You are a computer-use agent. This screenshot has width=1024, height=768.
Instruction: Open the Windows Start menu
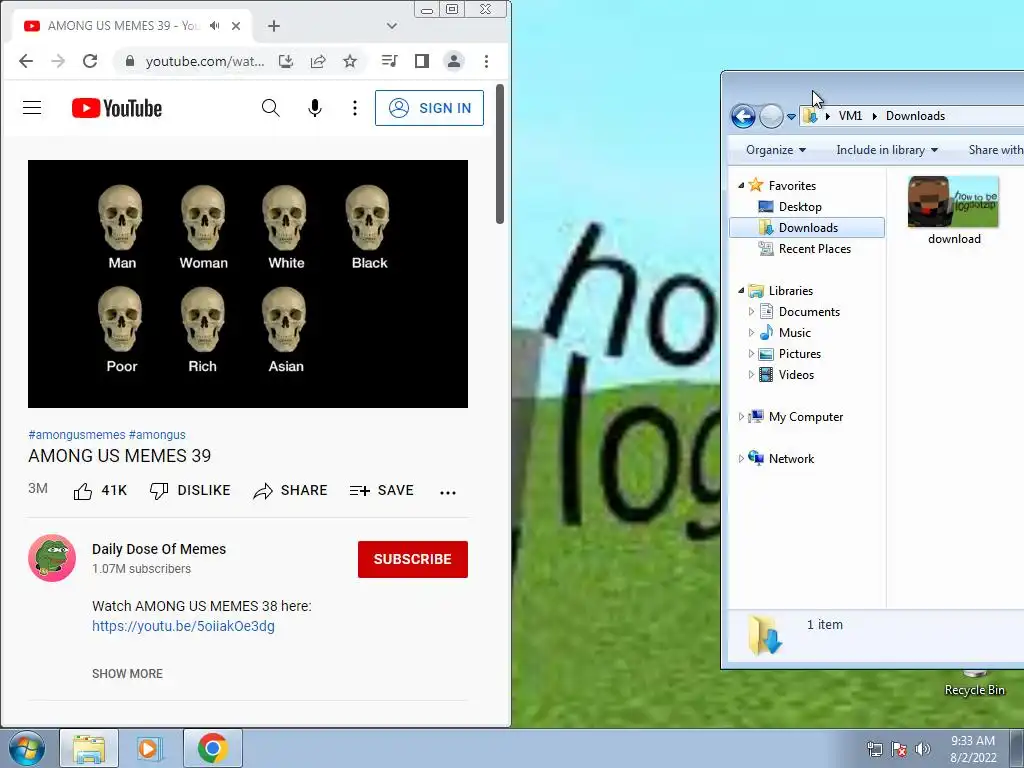coord(26,748)
